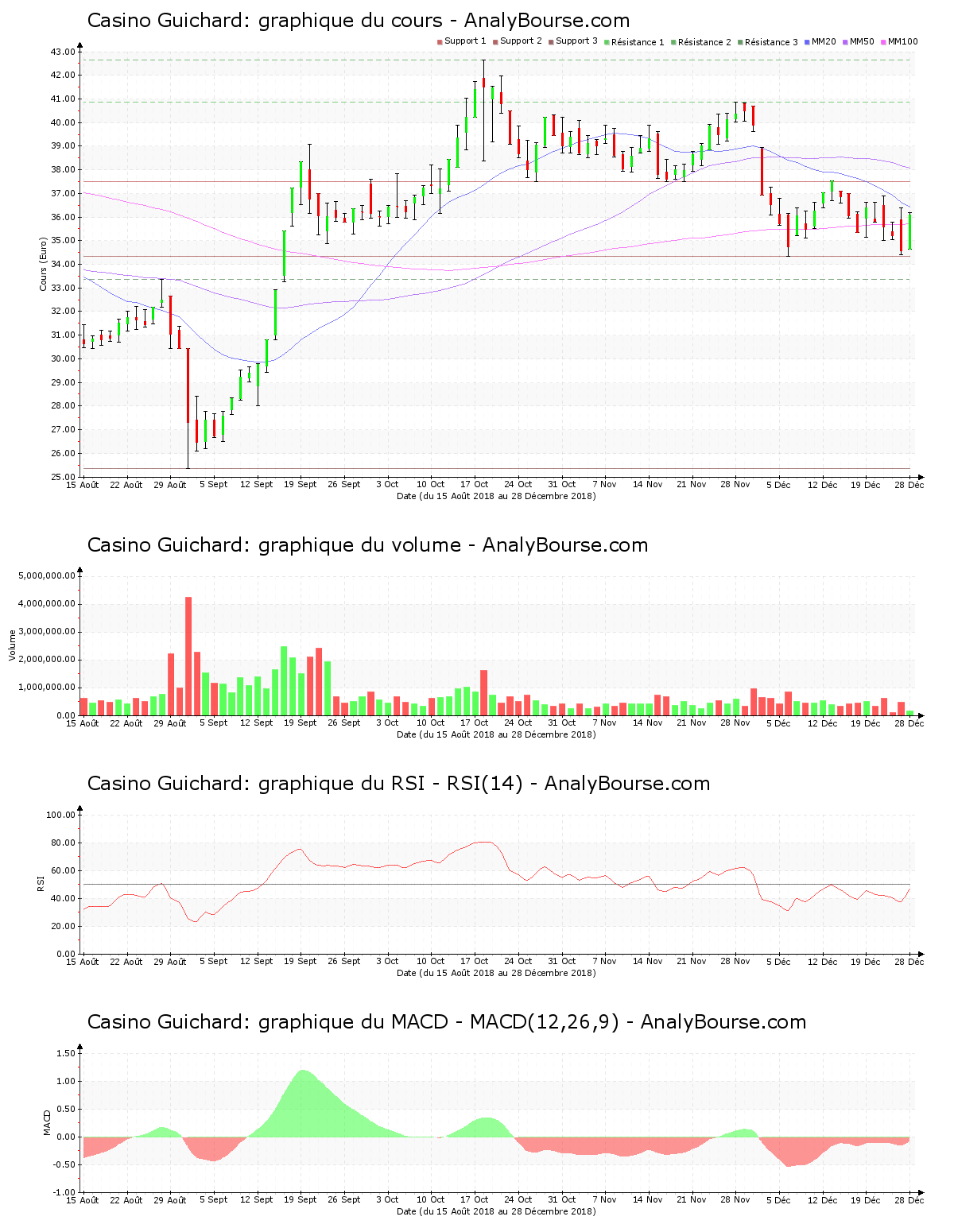Click the 28 Déc label under MACD chart
The height and width of the screenshot is (1232, 954).
pos(909,1199)
